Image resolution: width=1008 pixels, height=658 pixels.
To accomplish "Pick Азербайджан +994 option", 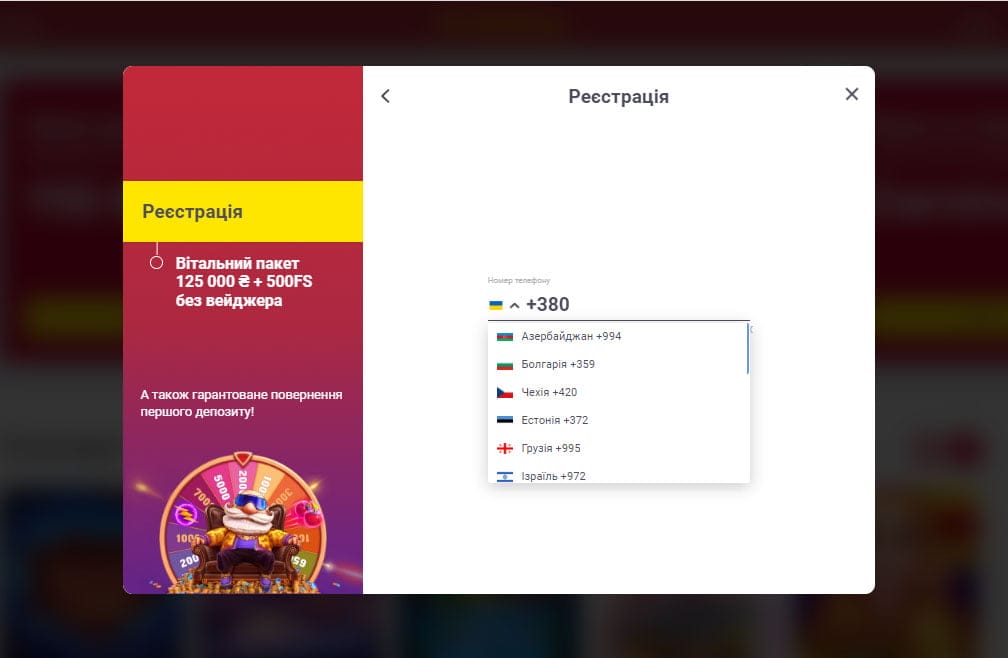I will (x=571, y=337).
